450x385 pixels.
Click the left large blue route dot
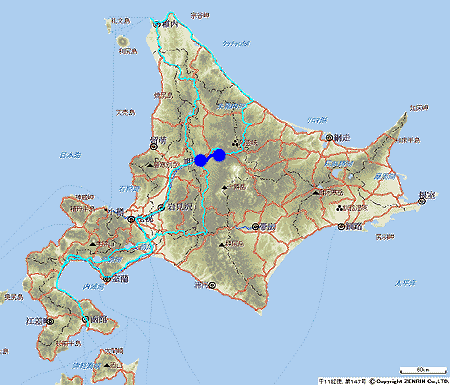coord(201,160)
